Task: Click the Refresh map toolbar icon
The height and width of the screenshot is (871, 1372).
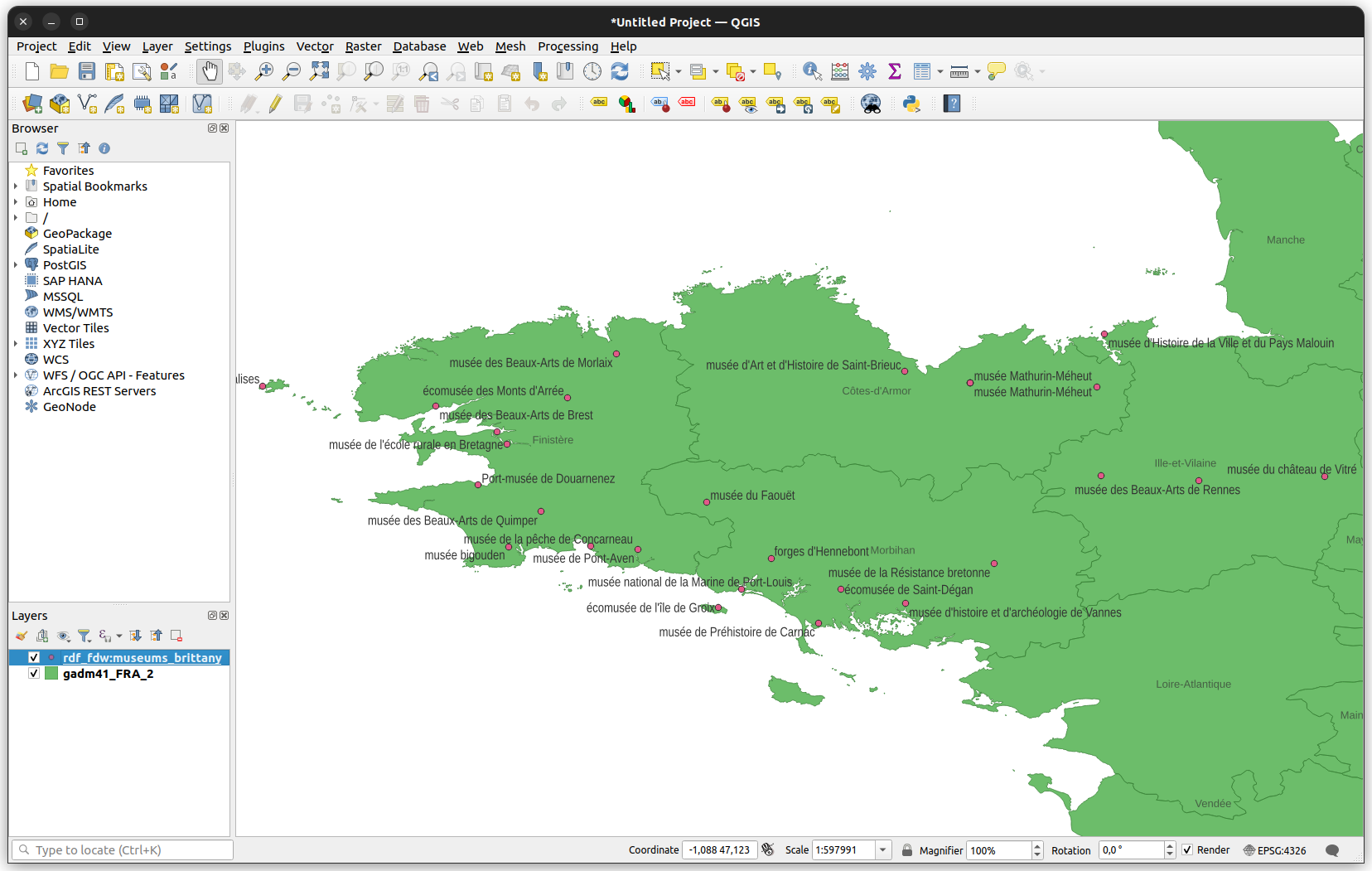Action: pyautogui.click(x=620, y=72)
